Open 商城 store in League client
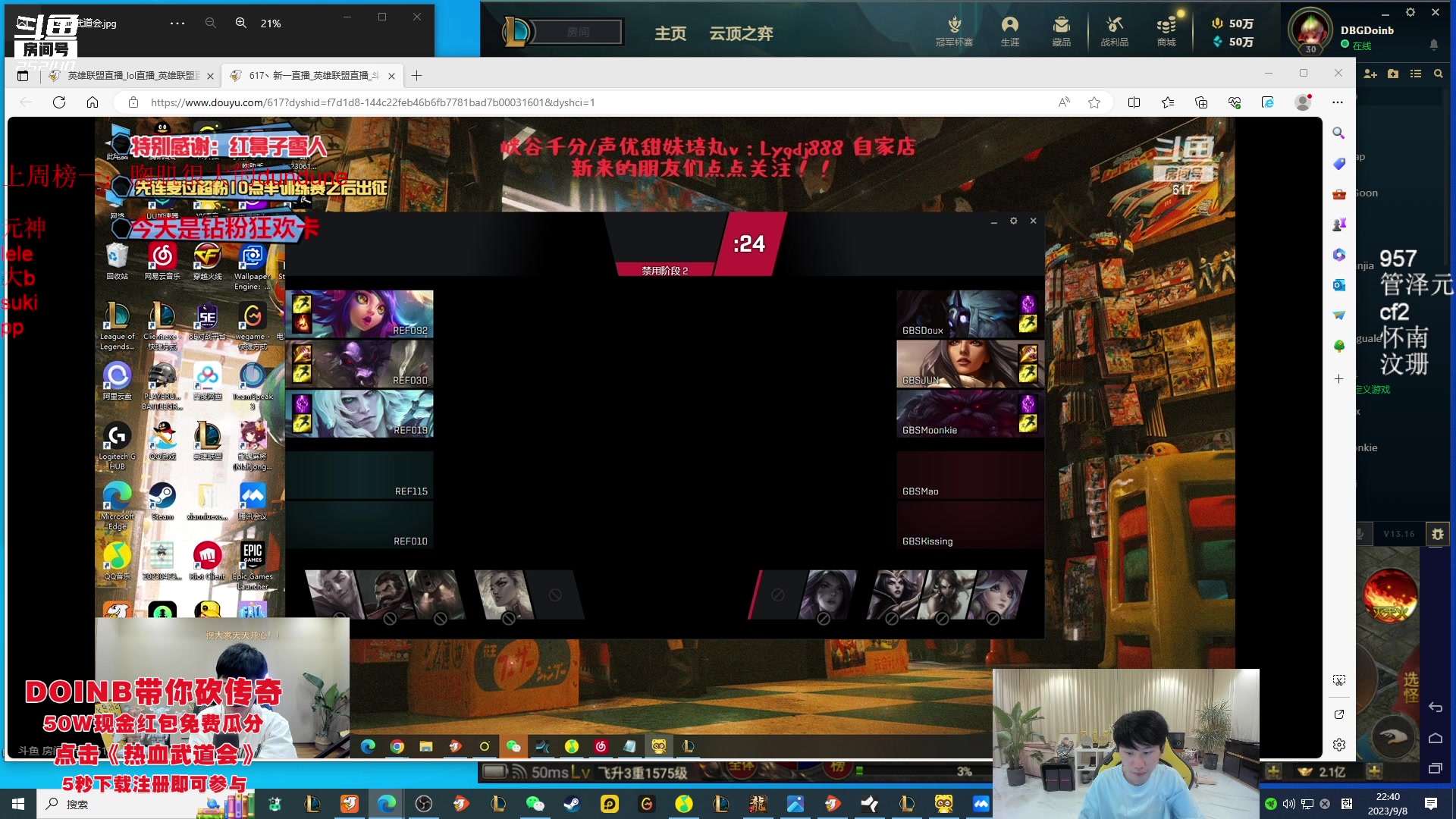The image size is (1456, 819). point(1166,32)
